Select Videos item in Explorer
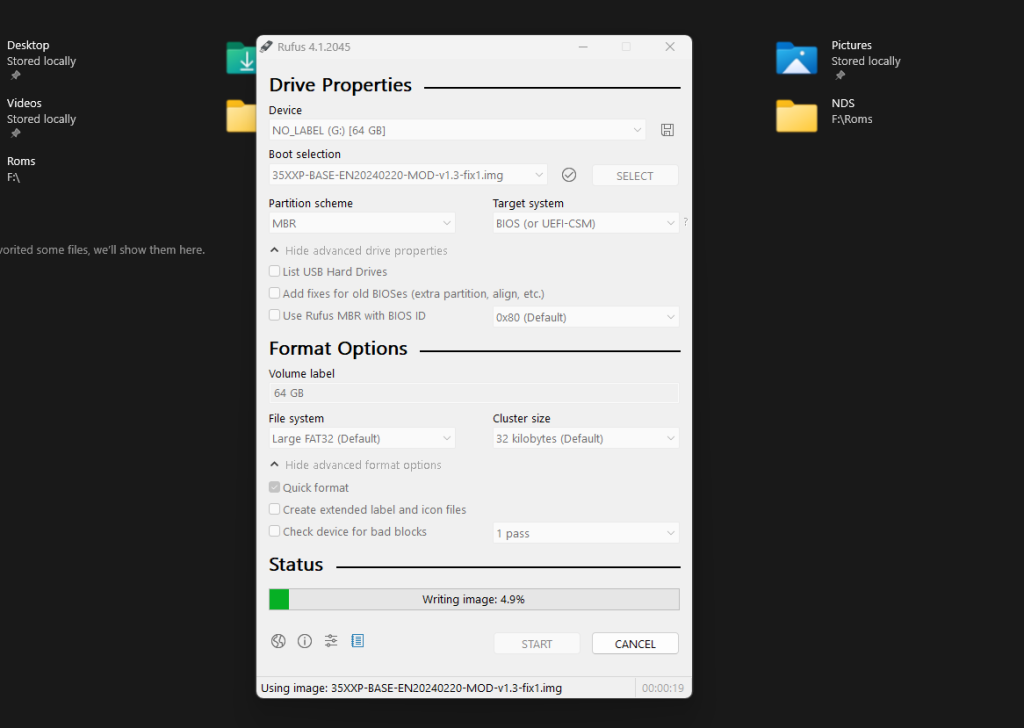 42,118
